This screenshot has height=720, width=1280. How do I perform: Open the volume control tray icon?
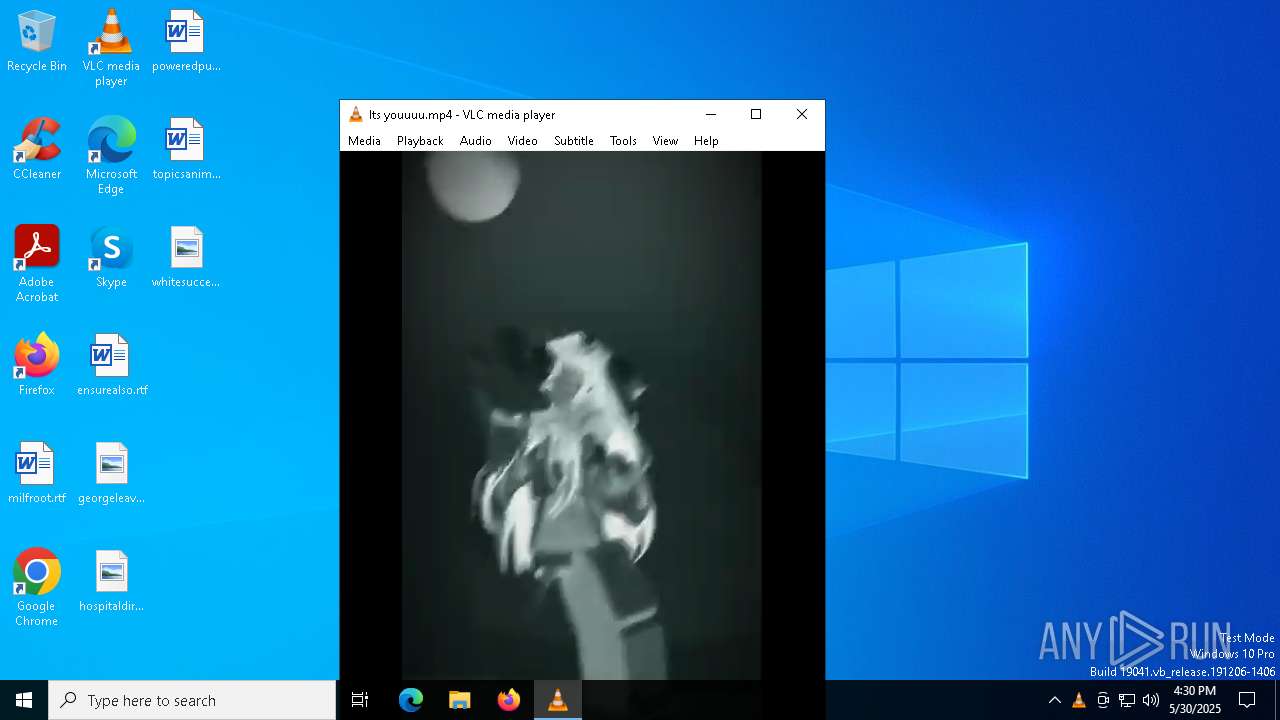1151,700
